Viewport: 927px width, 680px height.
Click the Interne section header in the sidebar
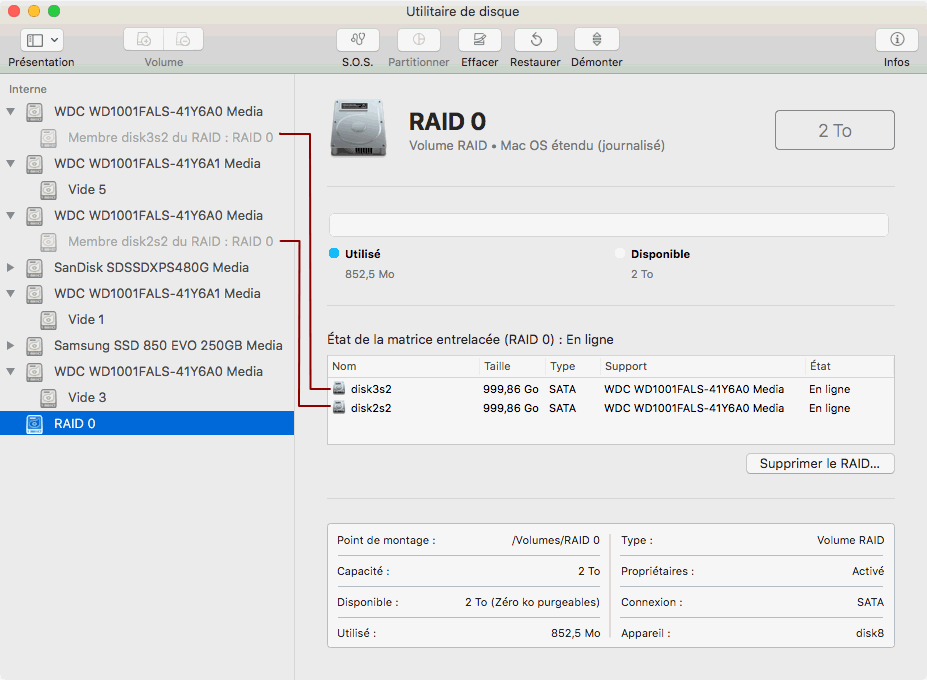[x=28, y=89]
